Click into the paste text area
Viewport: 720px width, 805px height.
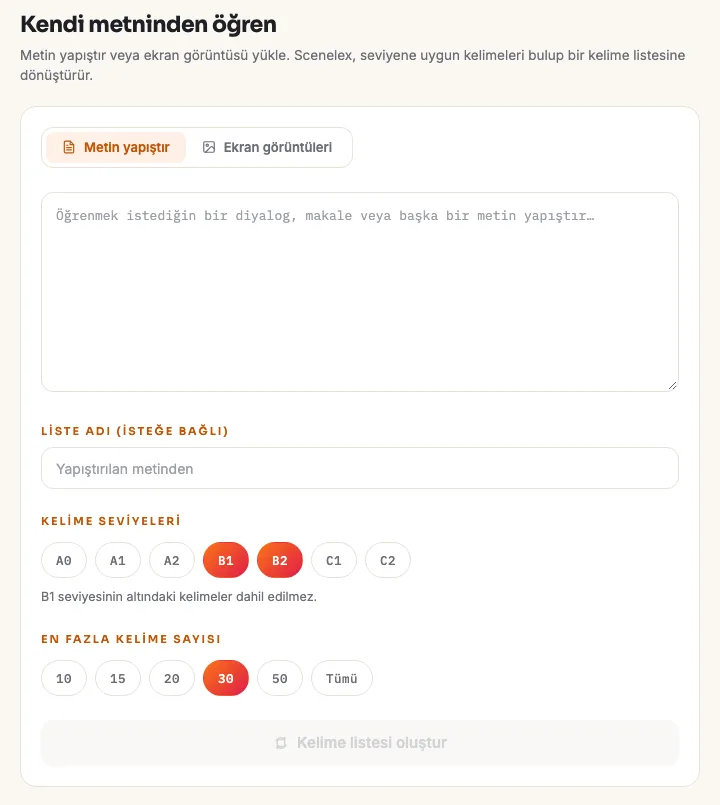tap(360, 292)
